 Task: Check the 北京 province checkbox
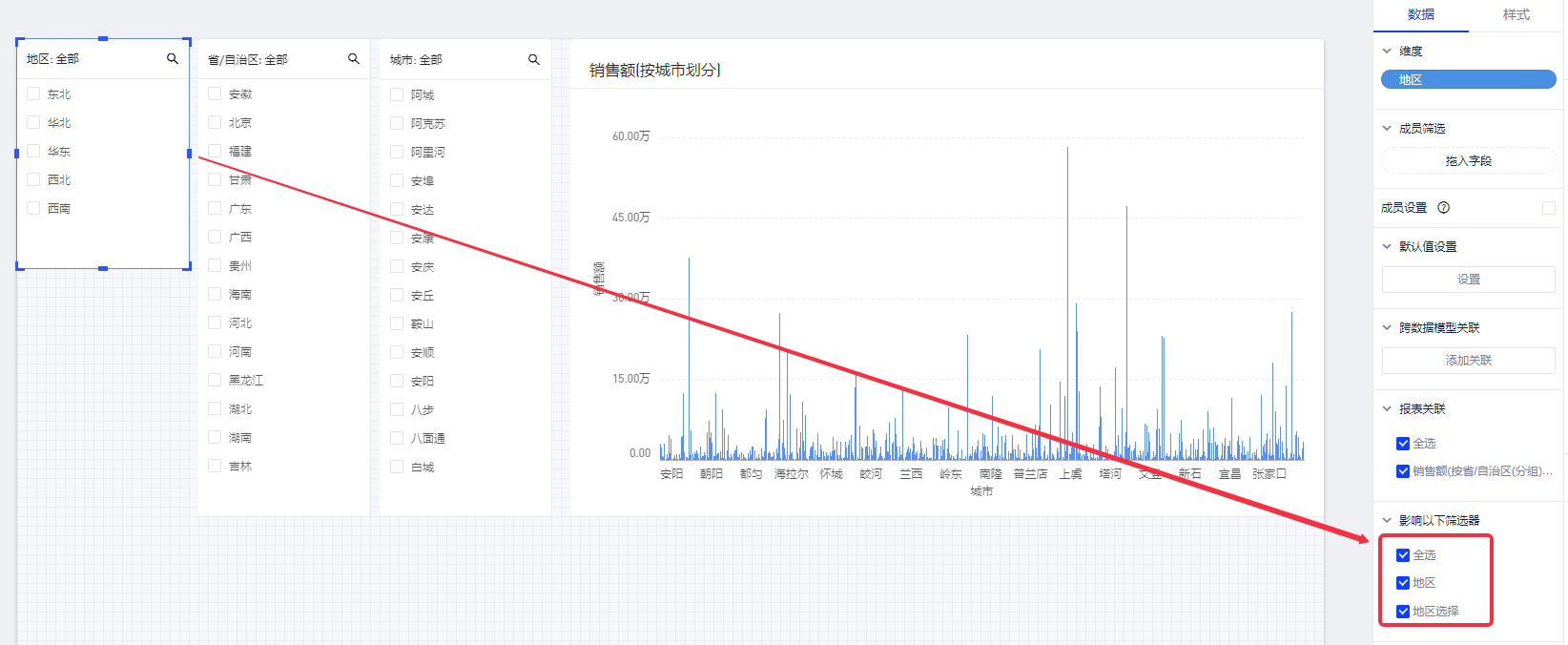215,122
